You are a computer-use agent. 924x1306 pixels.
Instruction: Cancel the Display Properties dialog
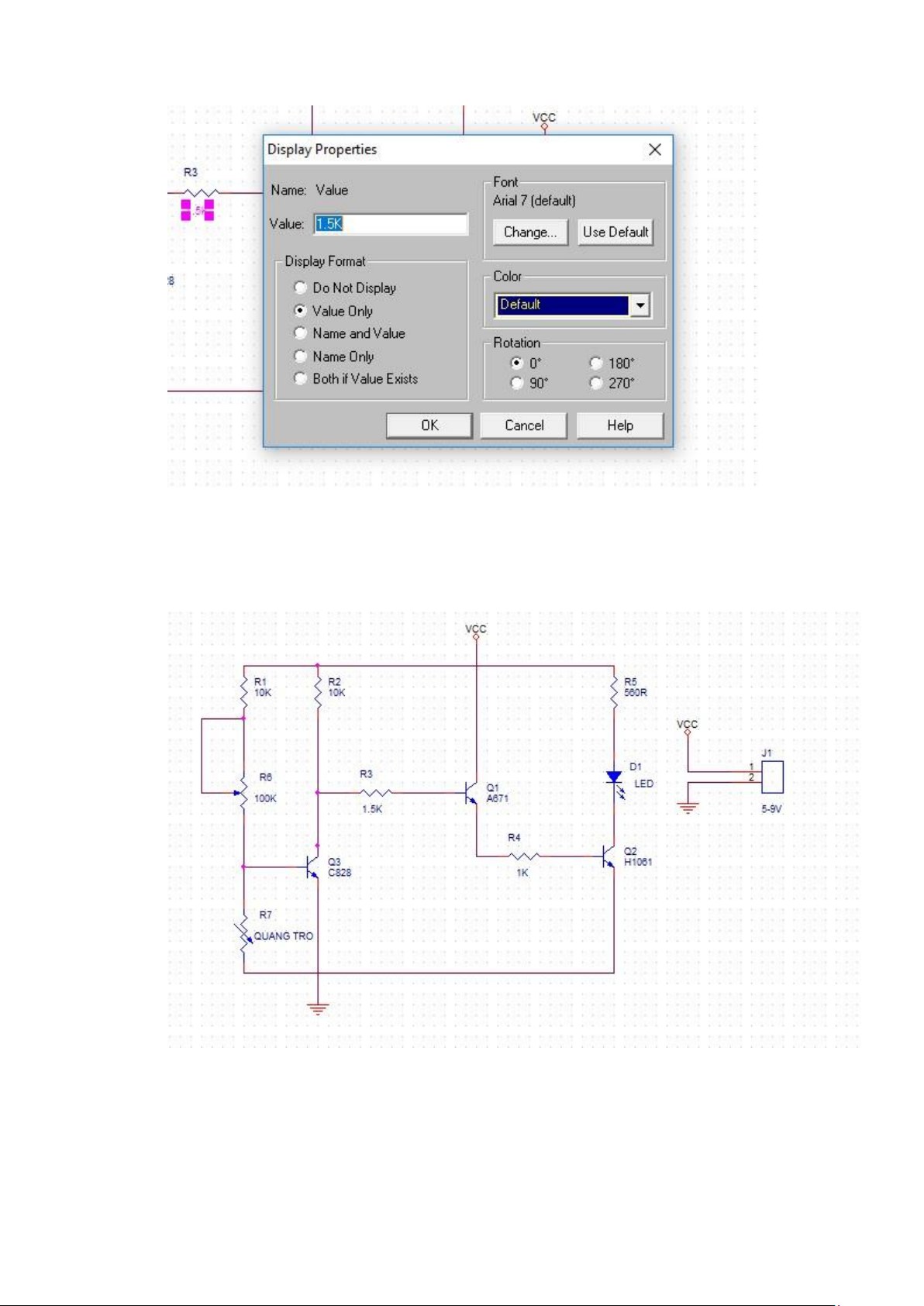pos(524,426)
